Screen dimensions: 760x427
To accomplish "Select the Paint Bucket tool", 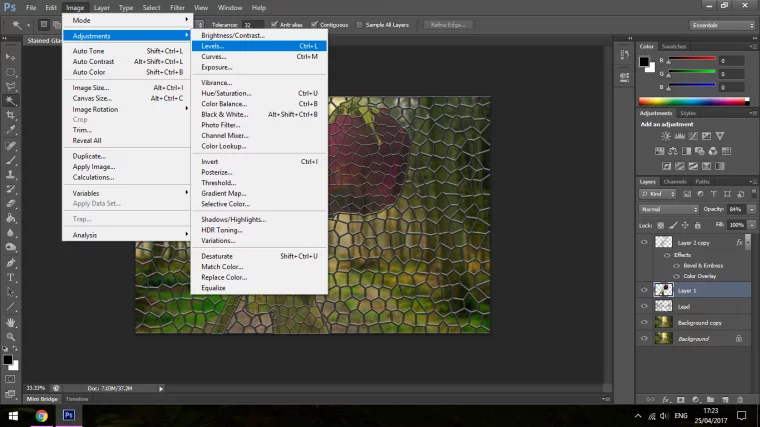I will (x=10, y=218).
